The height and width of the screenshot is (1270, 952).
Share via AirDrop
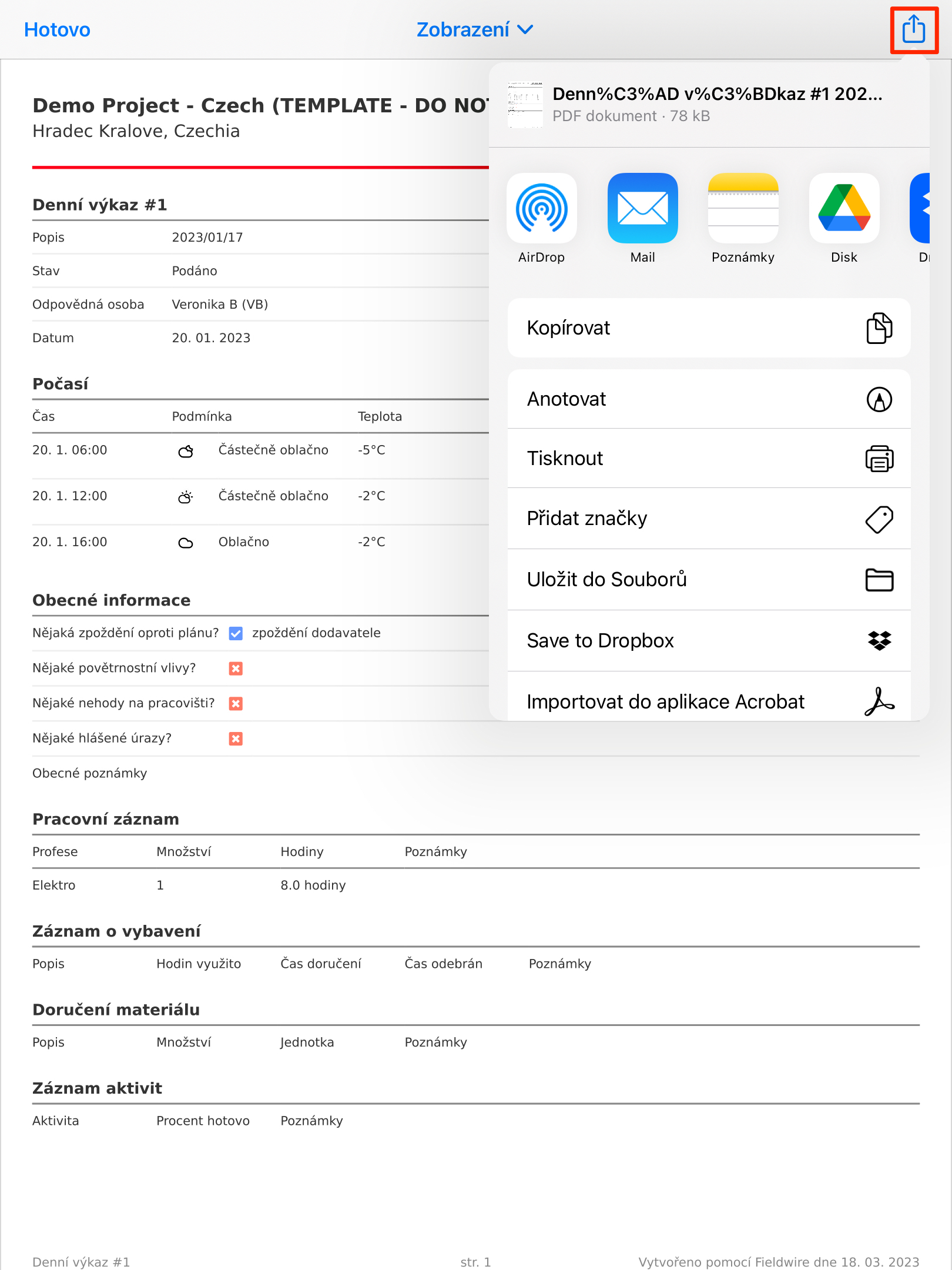[x=541, y=218]
